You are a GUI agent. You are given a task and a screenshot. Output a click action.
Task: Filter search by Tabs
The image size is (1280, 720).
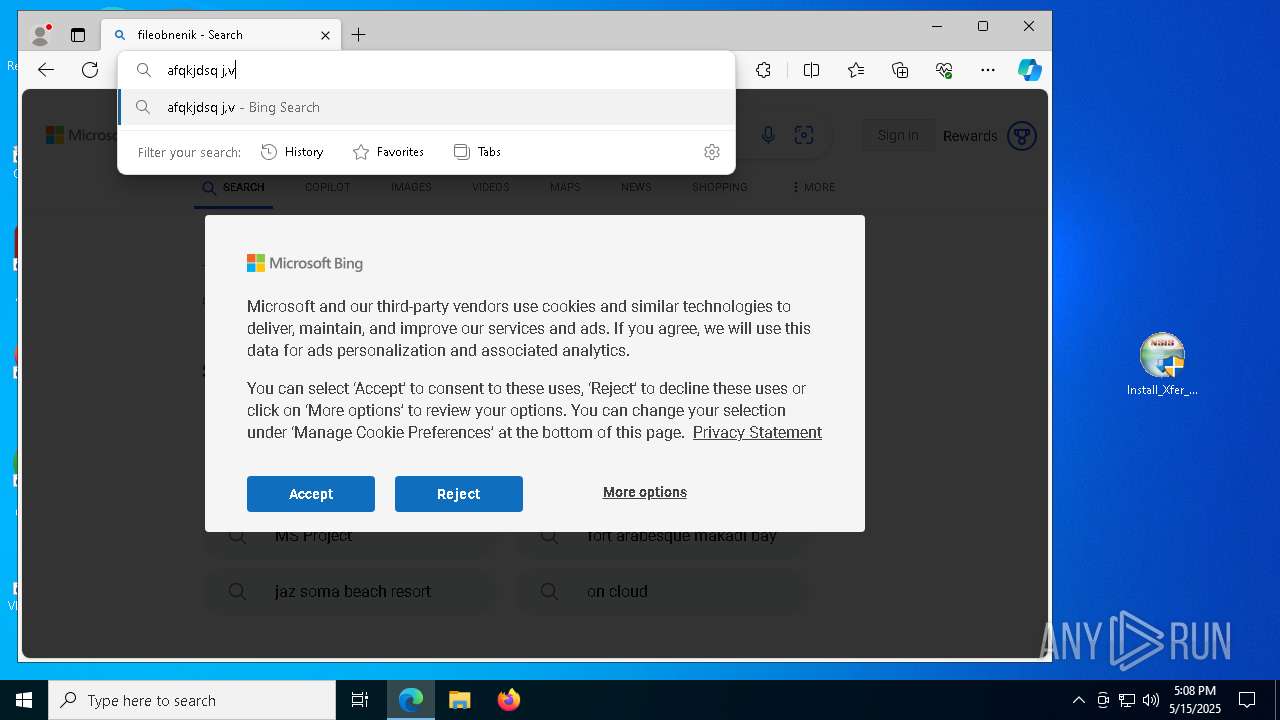pyautogui.click(x=477, y=152)
